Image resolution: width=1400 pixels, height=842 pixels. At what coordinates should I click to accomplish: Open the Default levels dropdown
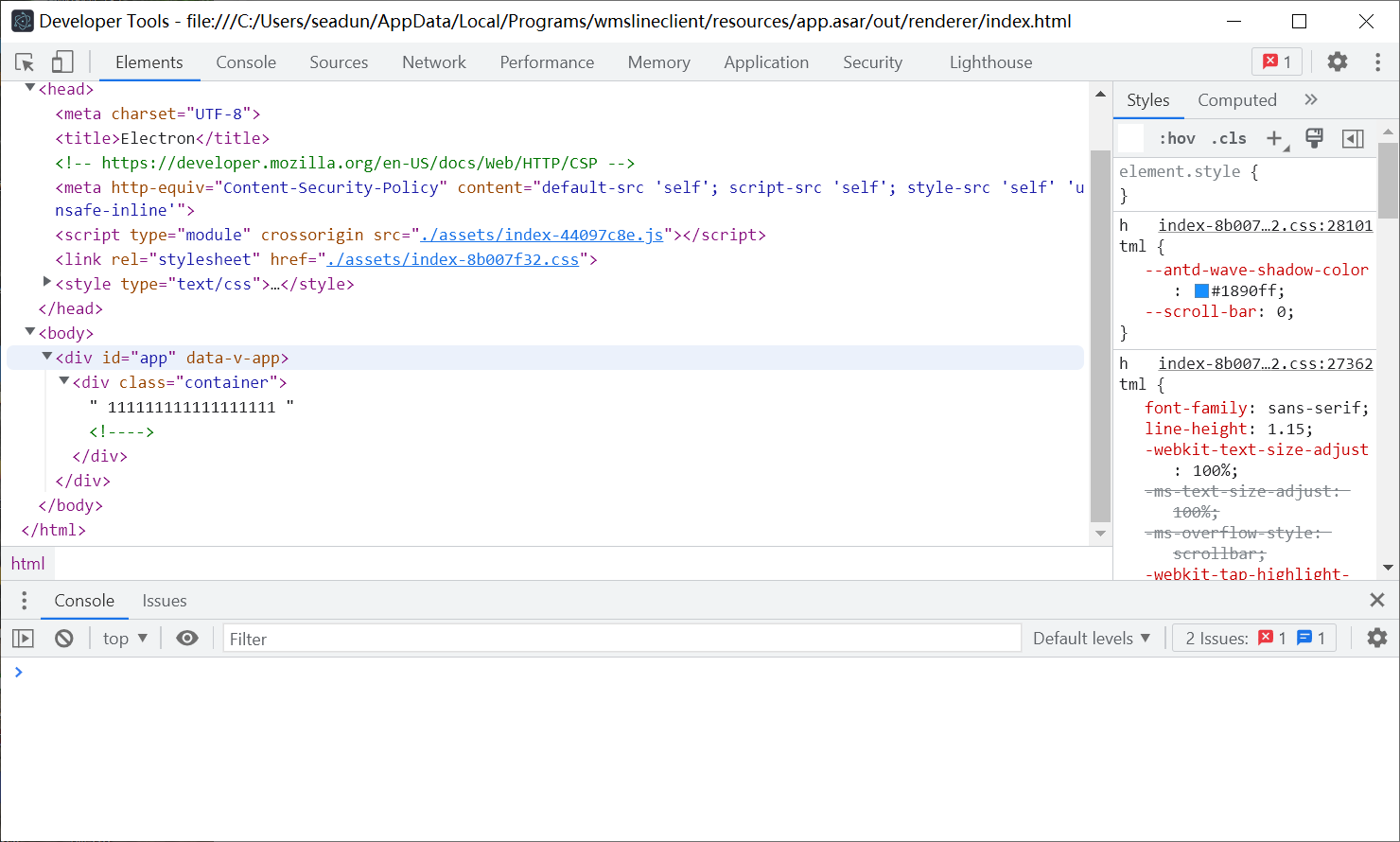1092,639
